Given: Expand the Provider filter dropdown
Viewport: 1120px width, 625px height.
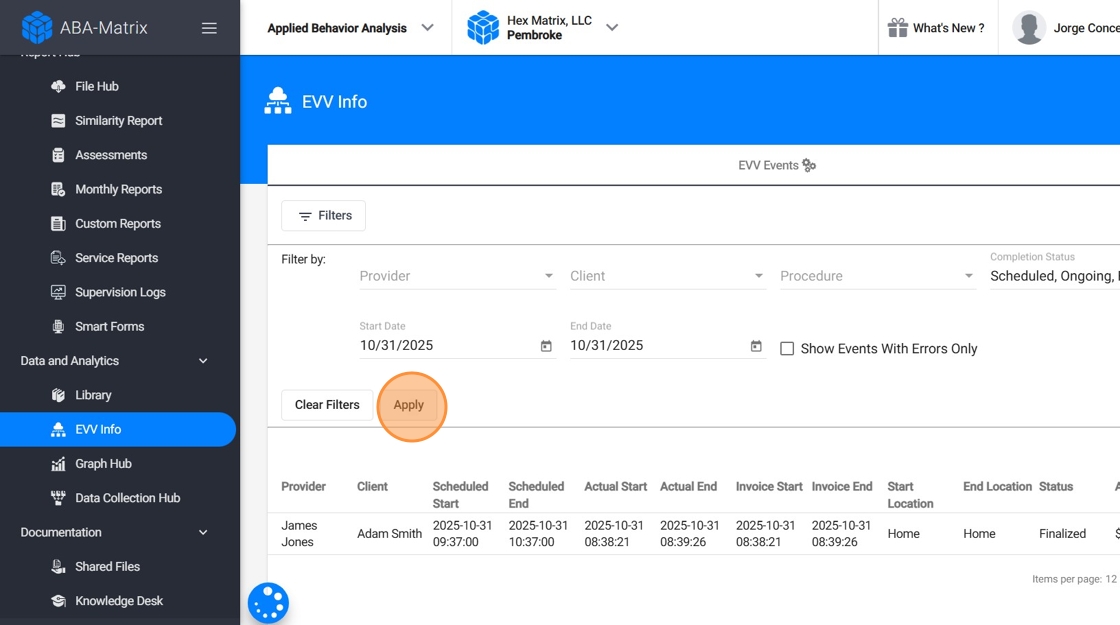Looking at the screenshot, I should (x=457, y=276).
